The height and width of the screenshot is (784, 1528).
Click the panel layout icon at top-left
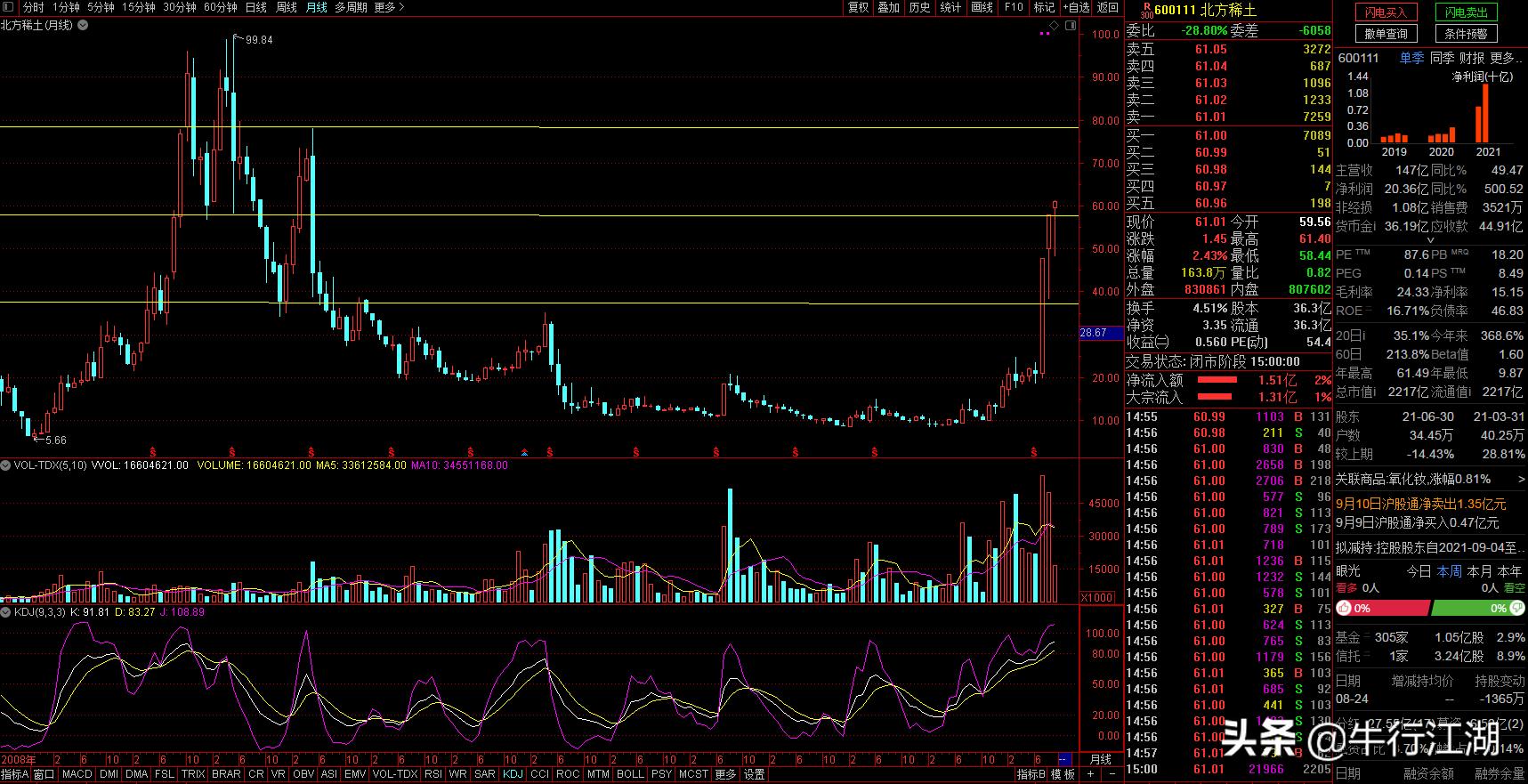click(8, 7)
